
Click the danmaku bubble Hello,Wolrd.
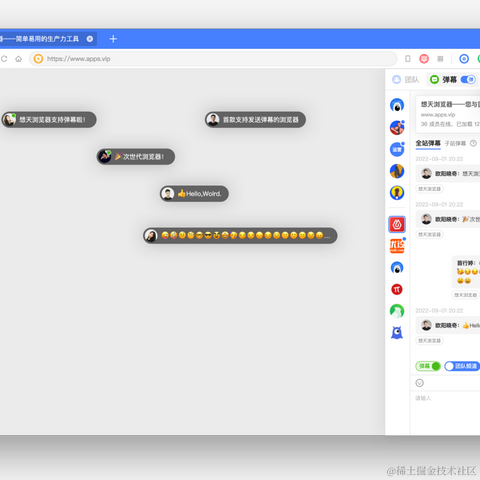194,194
